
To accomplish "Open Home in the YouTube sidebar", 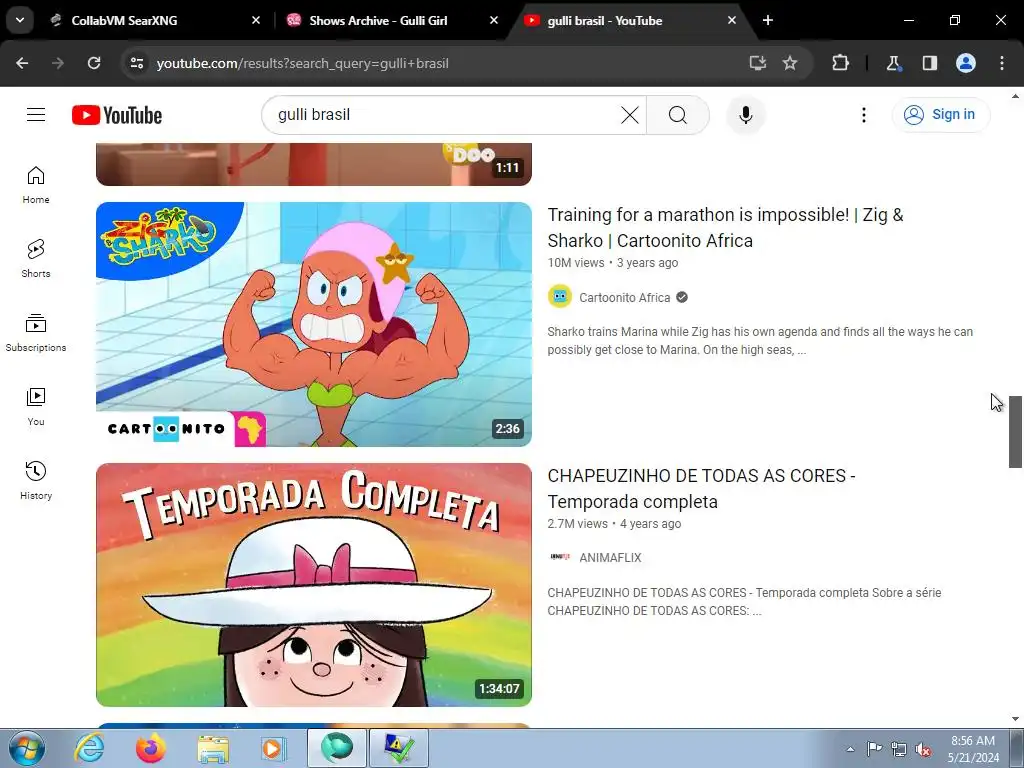I will [36, 185].
